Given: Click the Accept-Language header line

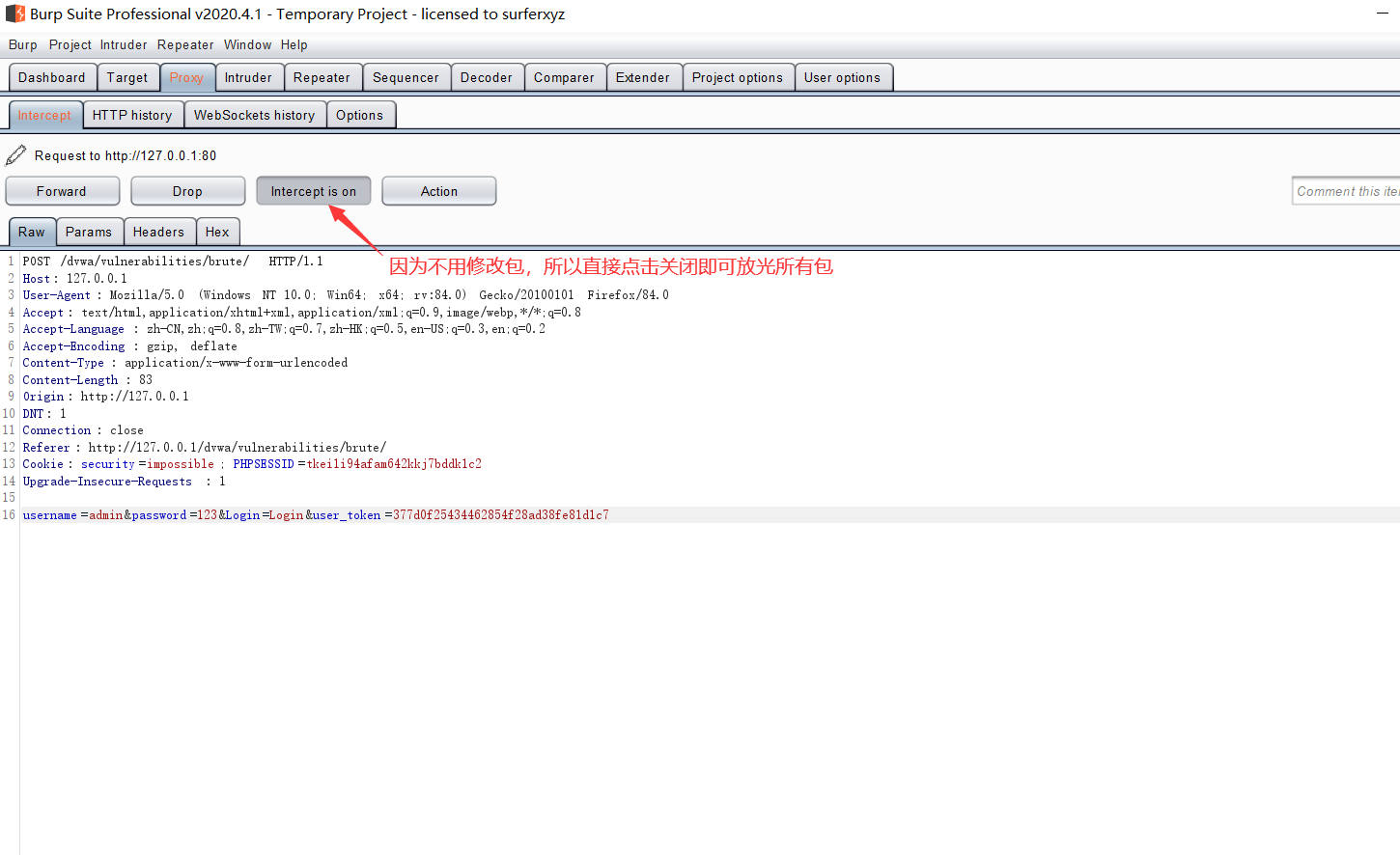Looking at the screenshot, I should click(284, 329).
